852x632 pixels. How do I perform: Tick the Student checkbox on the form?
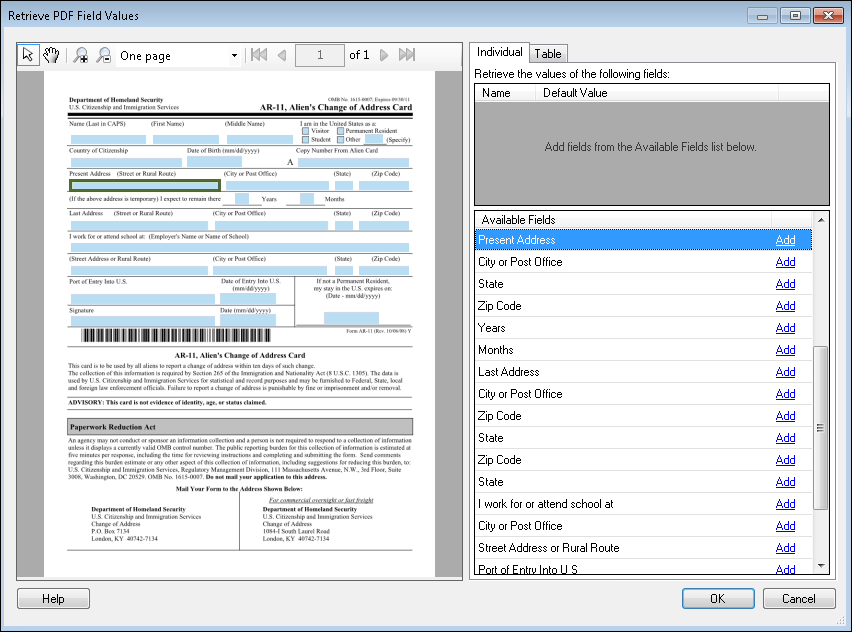pos(305,140)
